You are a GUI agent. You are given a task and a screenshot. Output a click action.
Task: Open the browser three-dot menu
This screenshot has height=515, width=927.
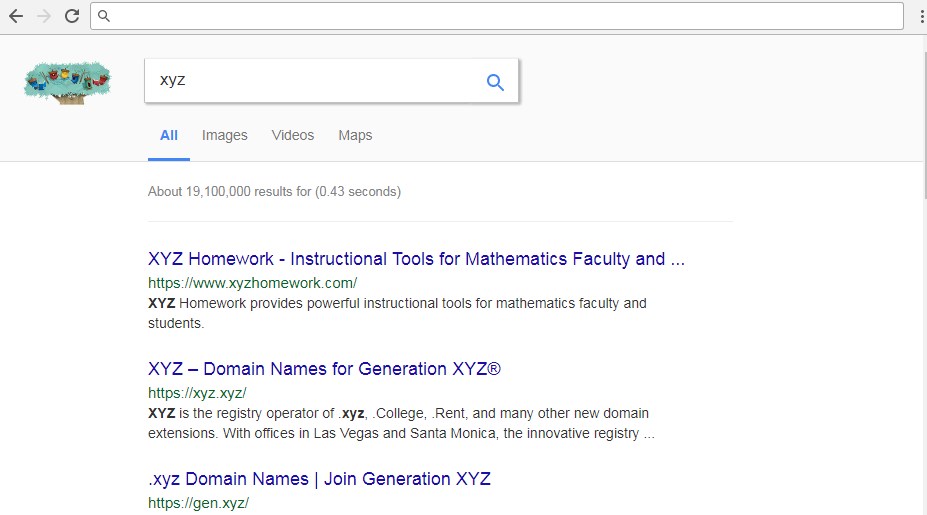click(x=921, y=17)
